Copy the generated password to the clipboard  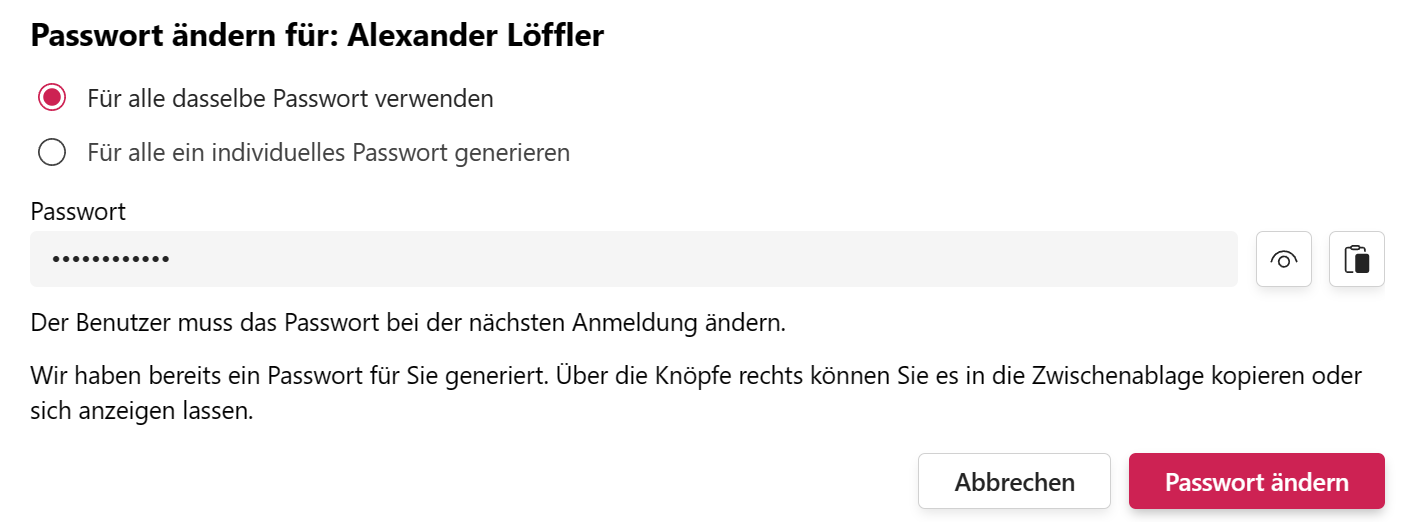pos(1357,259)
